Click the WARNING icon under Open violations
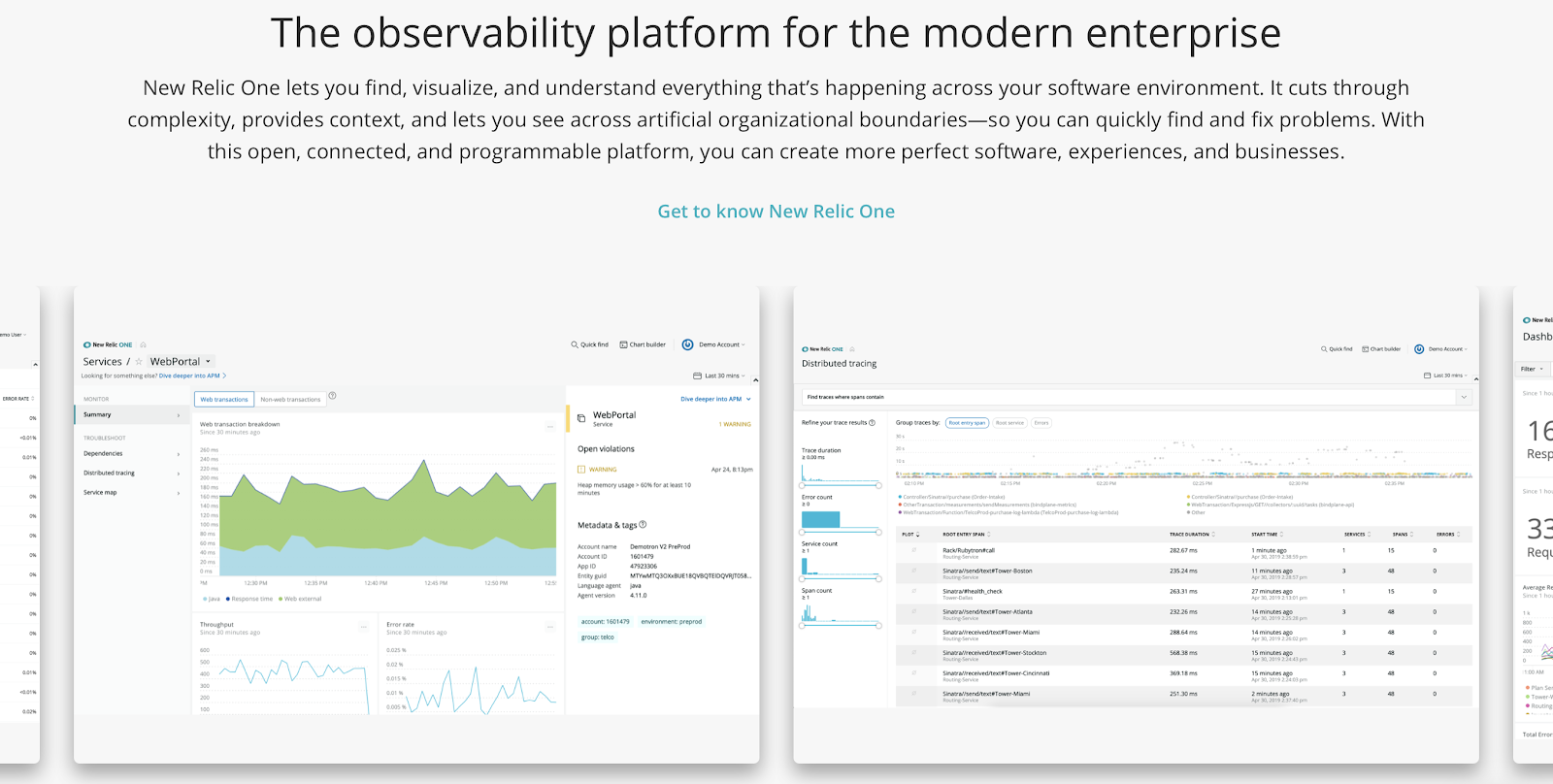Image resolution: width=1553 pixels, height=784 pixels. [581, 469]
